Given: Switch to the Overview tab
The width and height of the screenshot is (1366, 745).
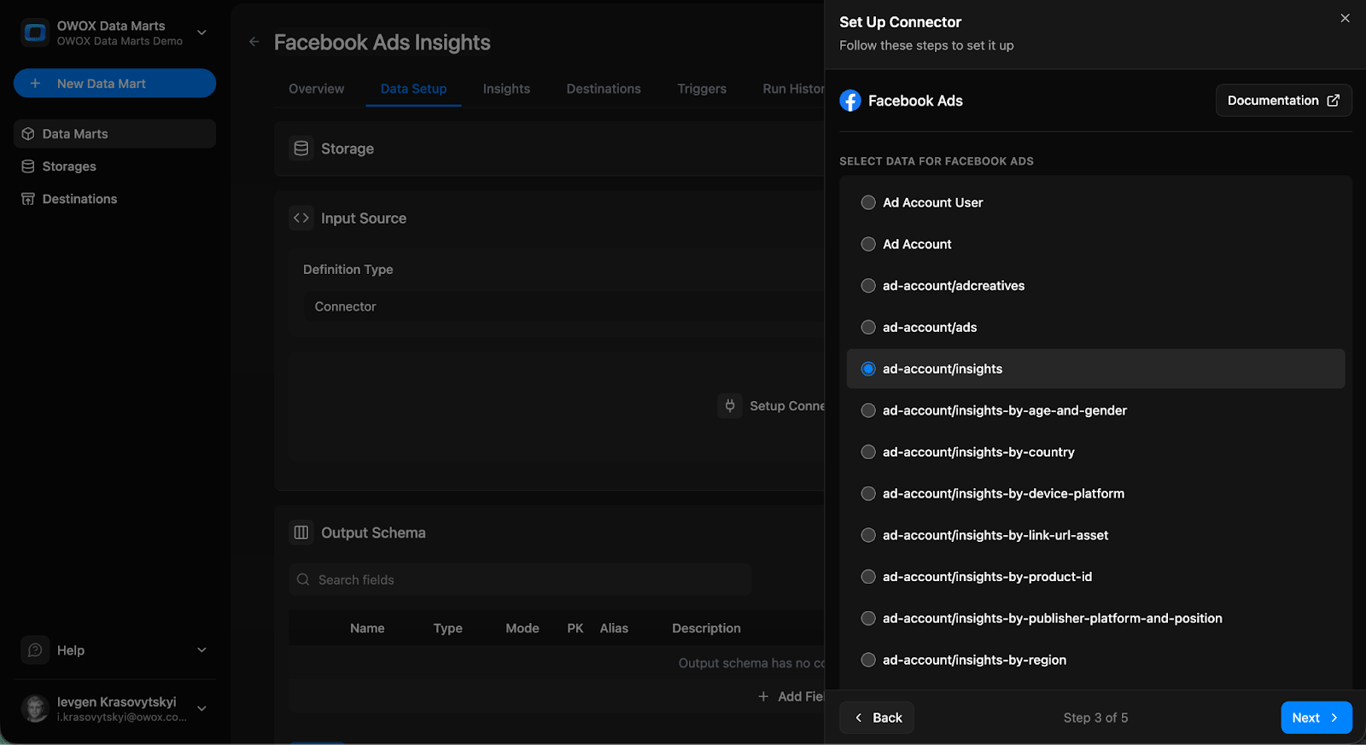Looking at the screenshot, I should 316,89.
